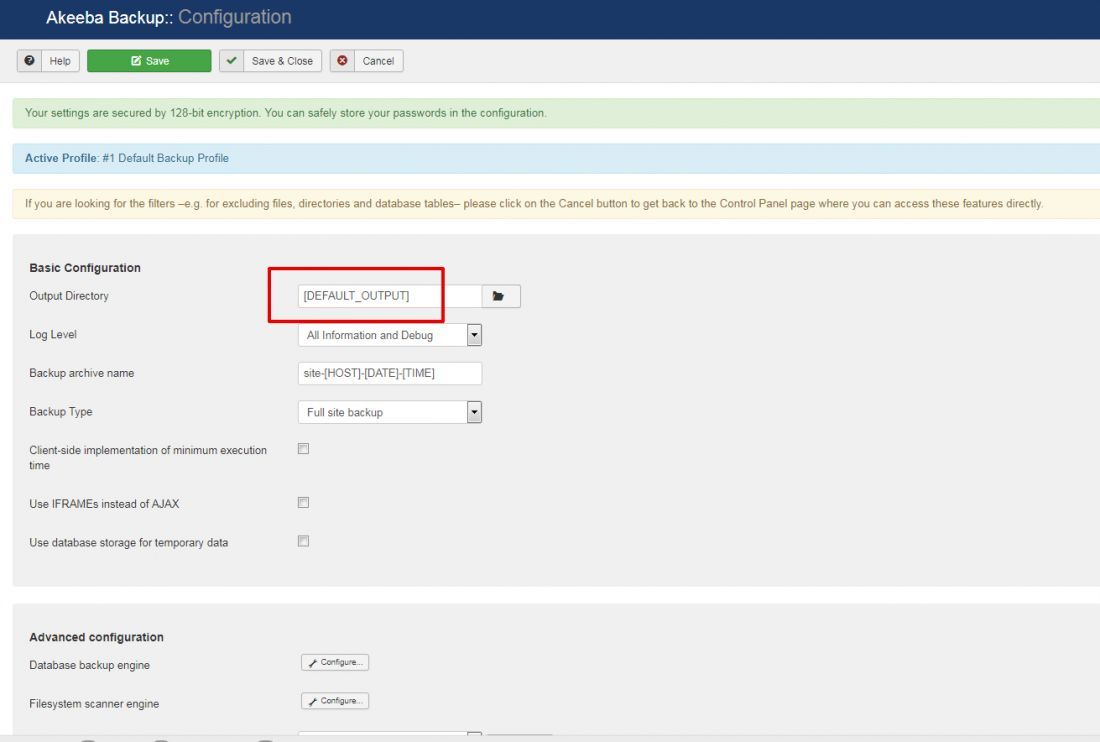Click the Advanced configuration heading
Screen dimensions: 1100x742
click(96, 638)
